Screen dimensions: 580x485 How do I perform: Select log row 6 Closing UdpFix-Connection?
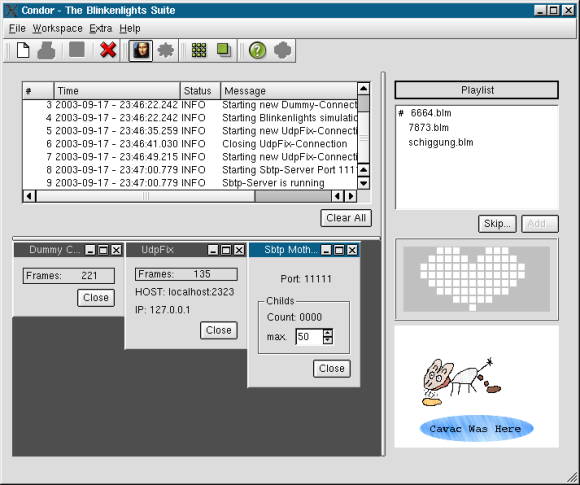190,144
